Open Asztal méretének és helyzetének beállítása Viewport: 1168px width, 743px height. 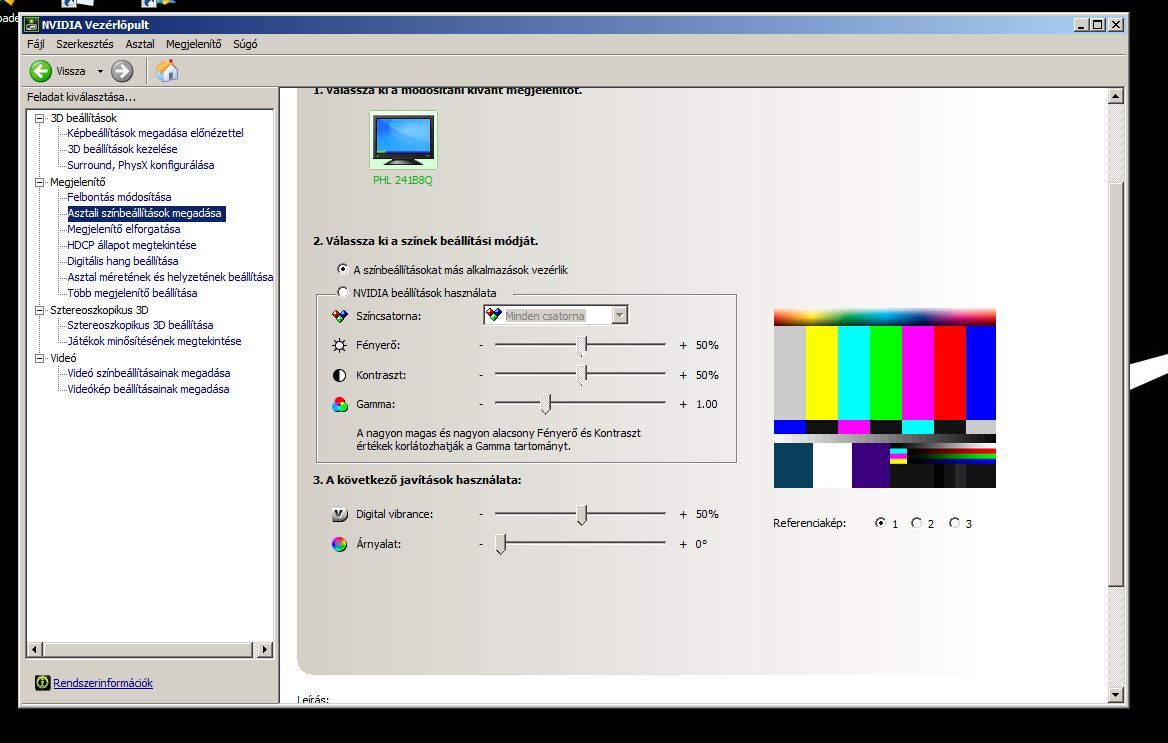(x=170, y=277)
